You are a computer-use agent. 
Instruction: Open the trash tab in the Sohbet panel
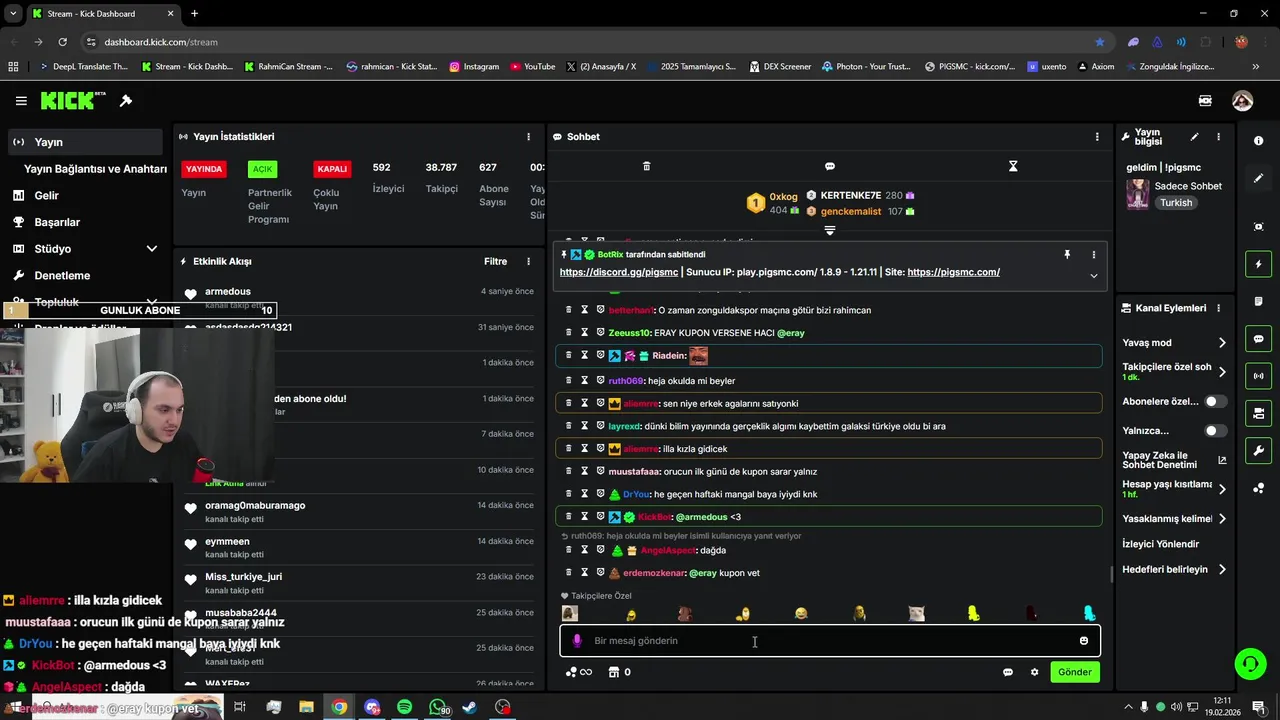pos(646,166)
